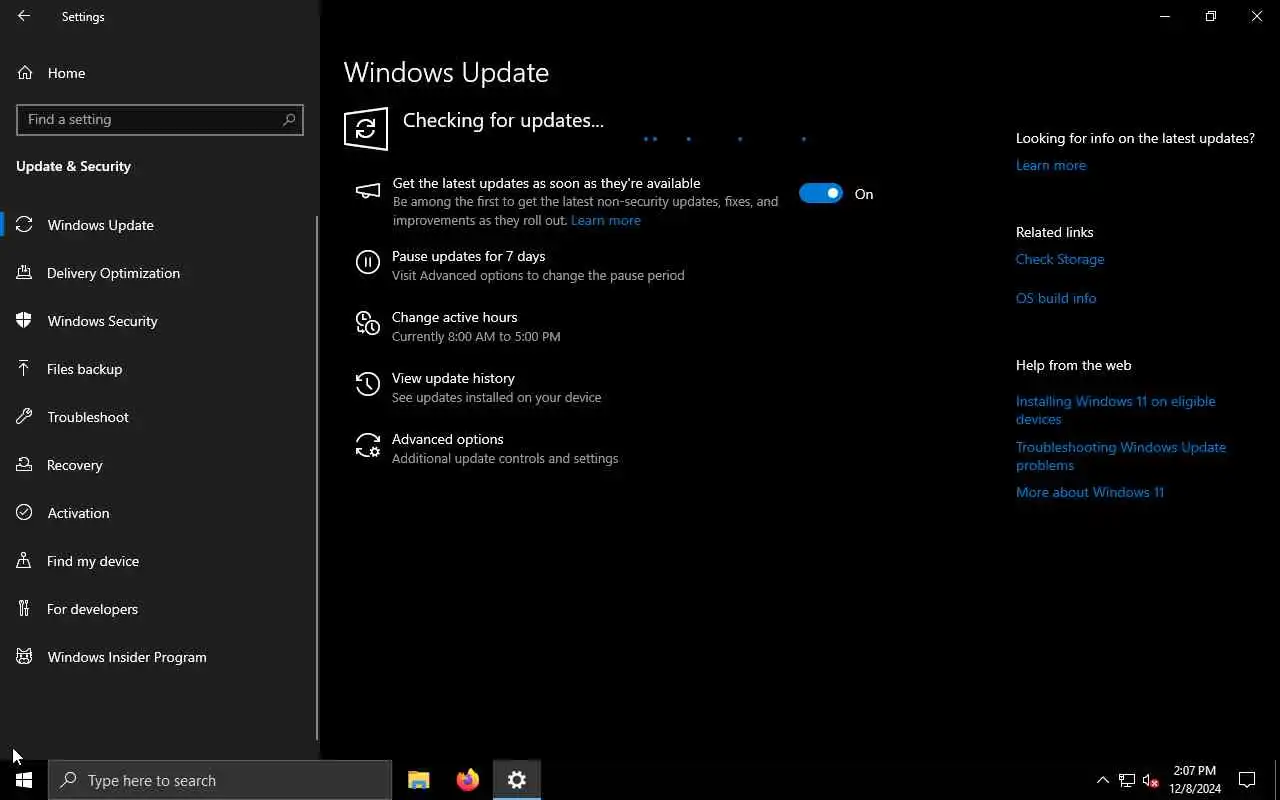The height and width of the screenshot is (800, 1280).
Task: Click the Windows Insider Program icon
Action: coord(24,657)
